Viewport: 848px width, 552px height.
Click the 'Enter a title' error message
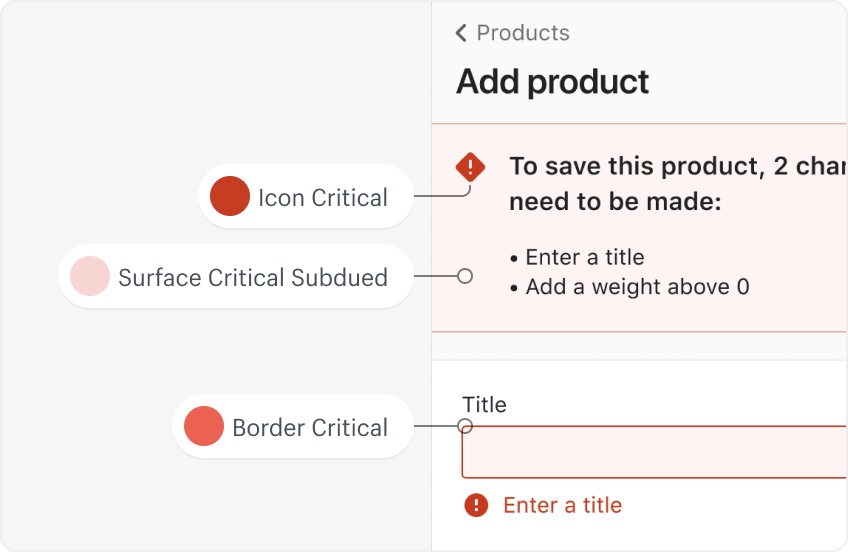click(x=562, y=505)
